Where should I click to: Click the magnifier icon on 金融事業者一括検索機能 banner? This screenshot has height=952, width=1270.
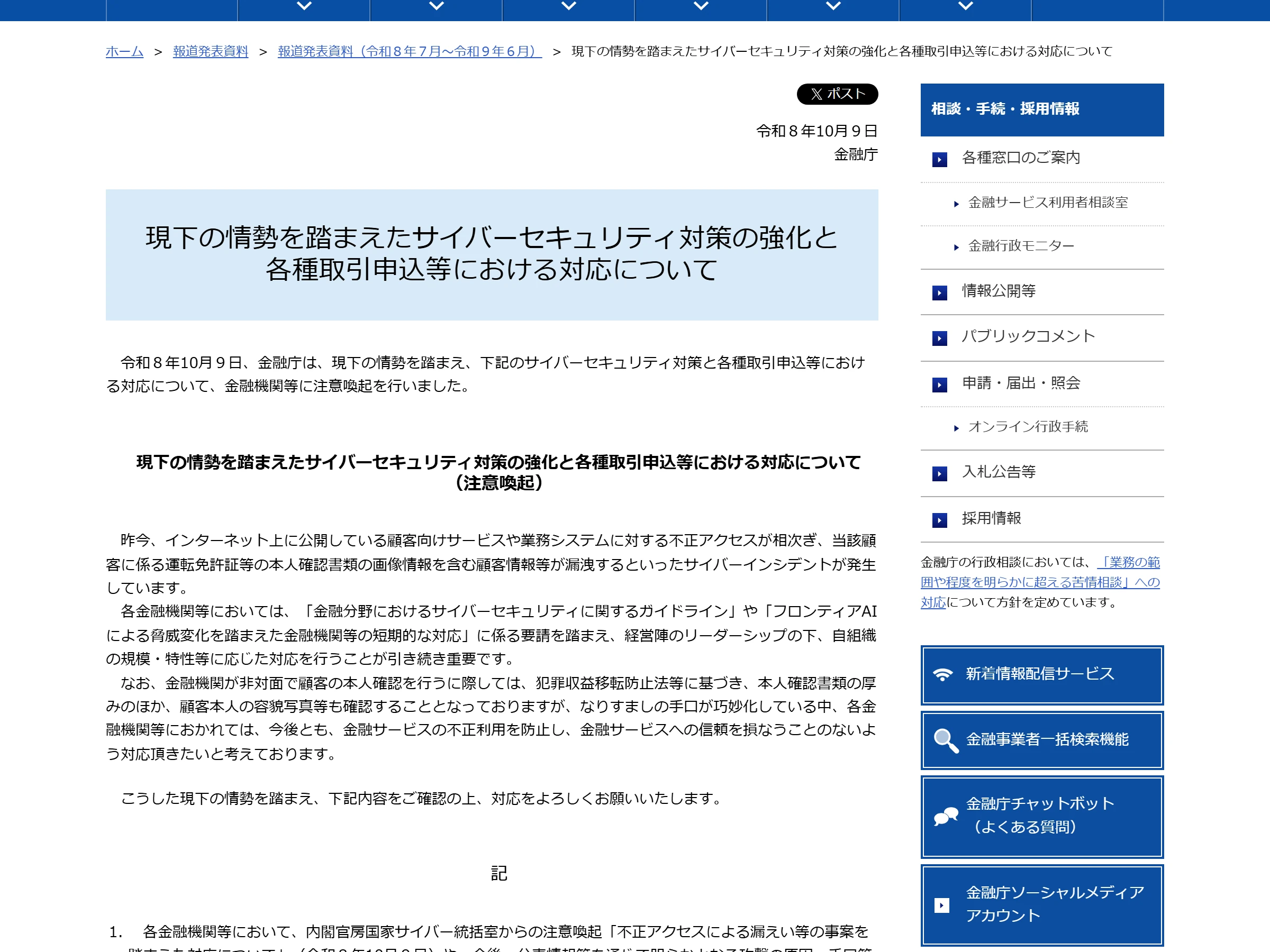point(945,740)
